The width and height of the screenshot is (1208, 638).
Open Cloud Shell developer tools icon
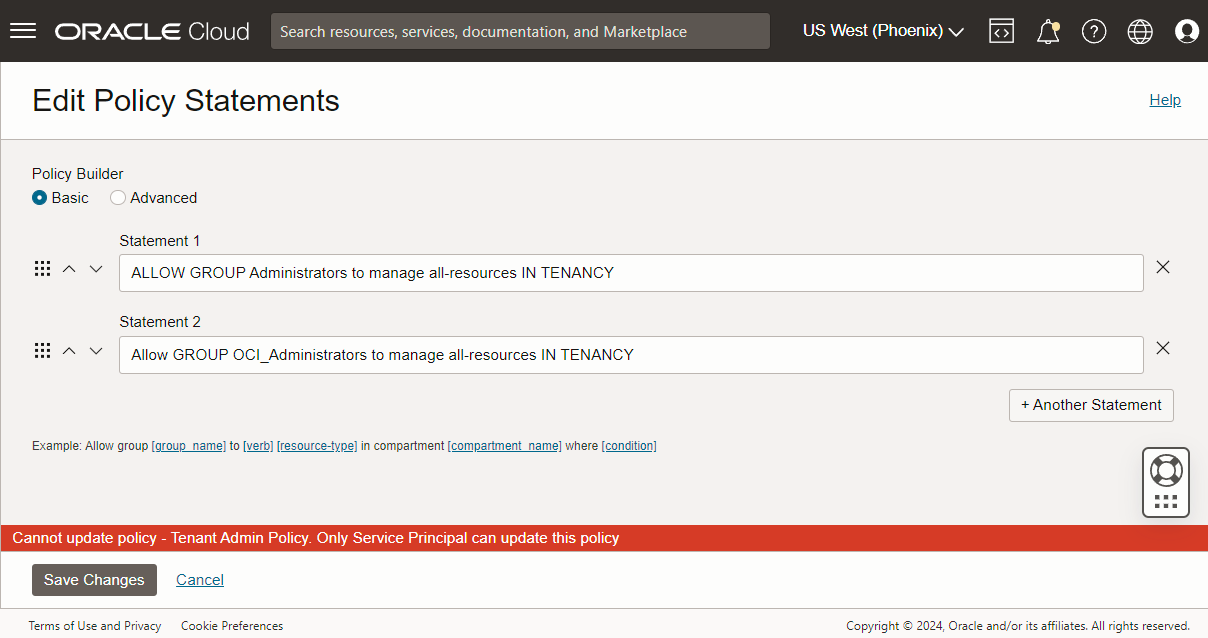1001,31
